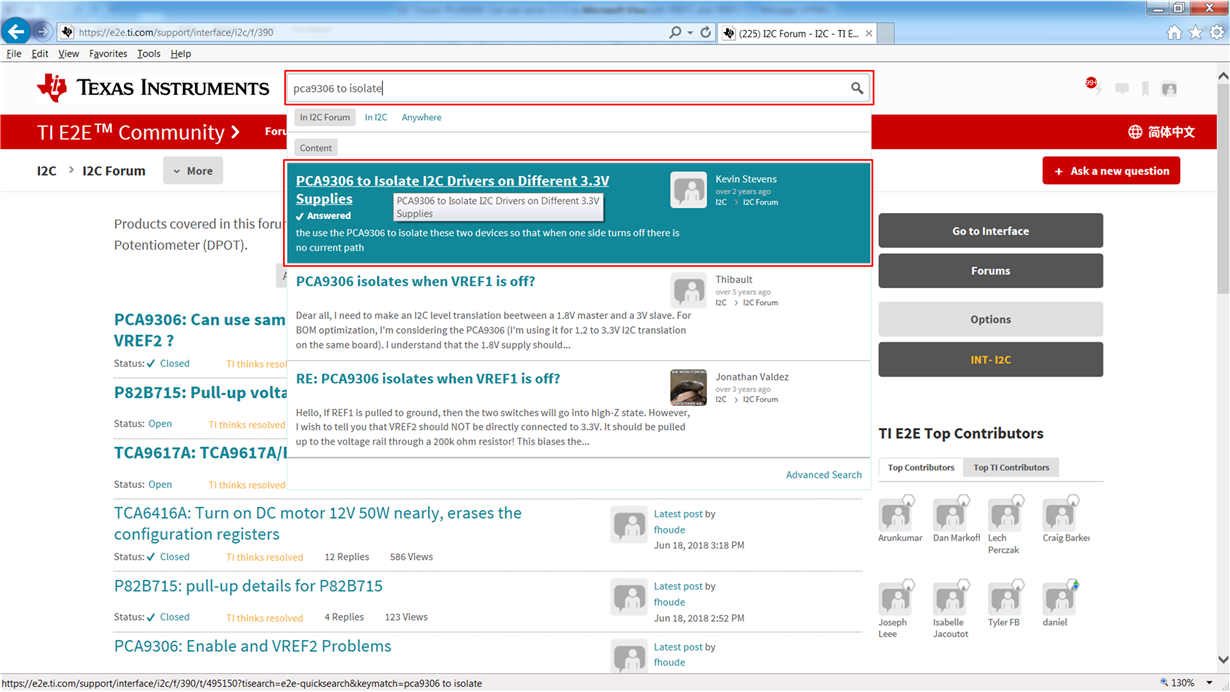This screenshot has width=1230, height=692.
Task: Click the daniel contributor avatar
Action: point(1059,598)
